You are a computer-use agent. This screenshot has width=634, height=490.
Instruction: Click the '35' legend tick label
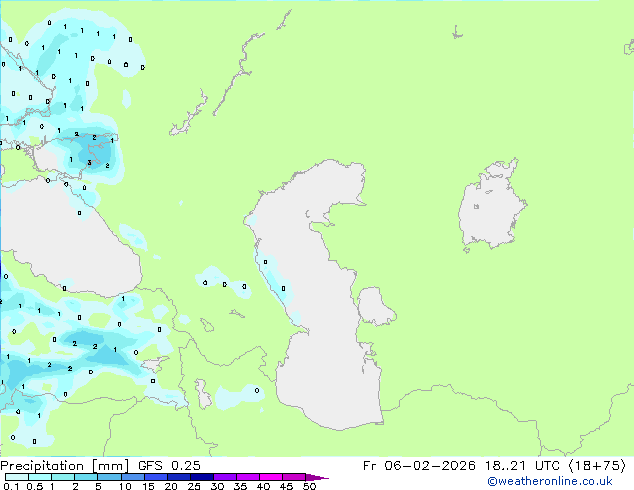240,486
